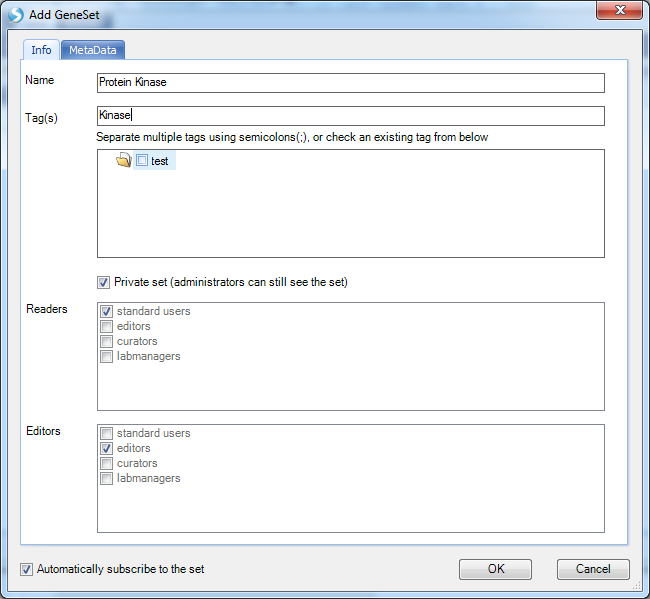Click the application logo icon in title bar

[x=16, y=15]
